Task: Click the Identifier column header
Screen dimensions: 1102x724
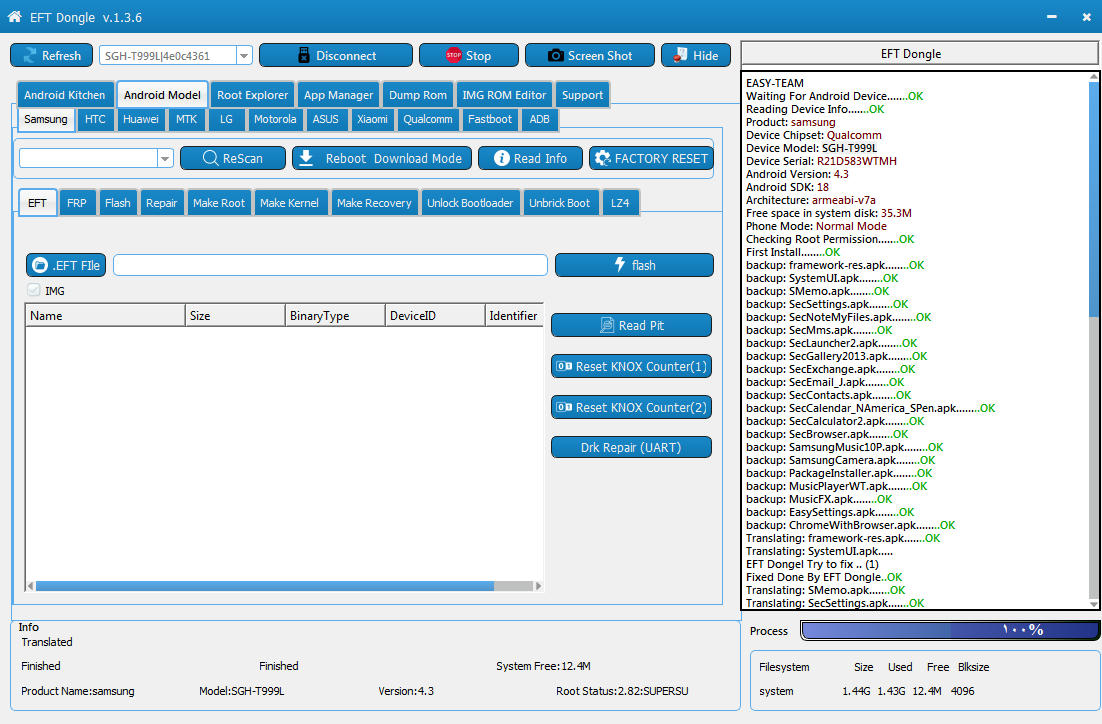Action: point(514,316)
